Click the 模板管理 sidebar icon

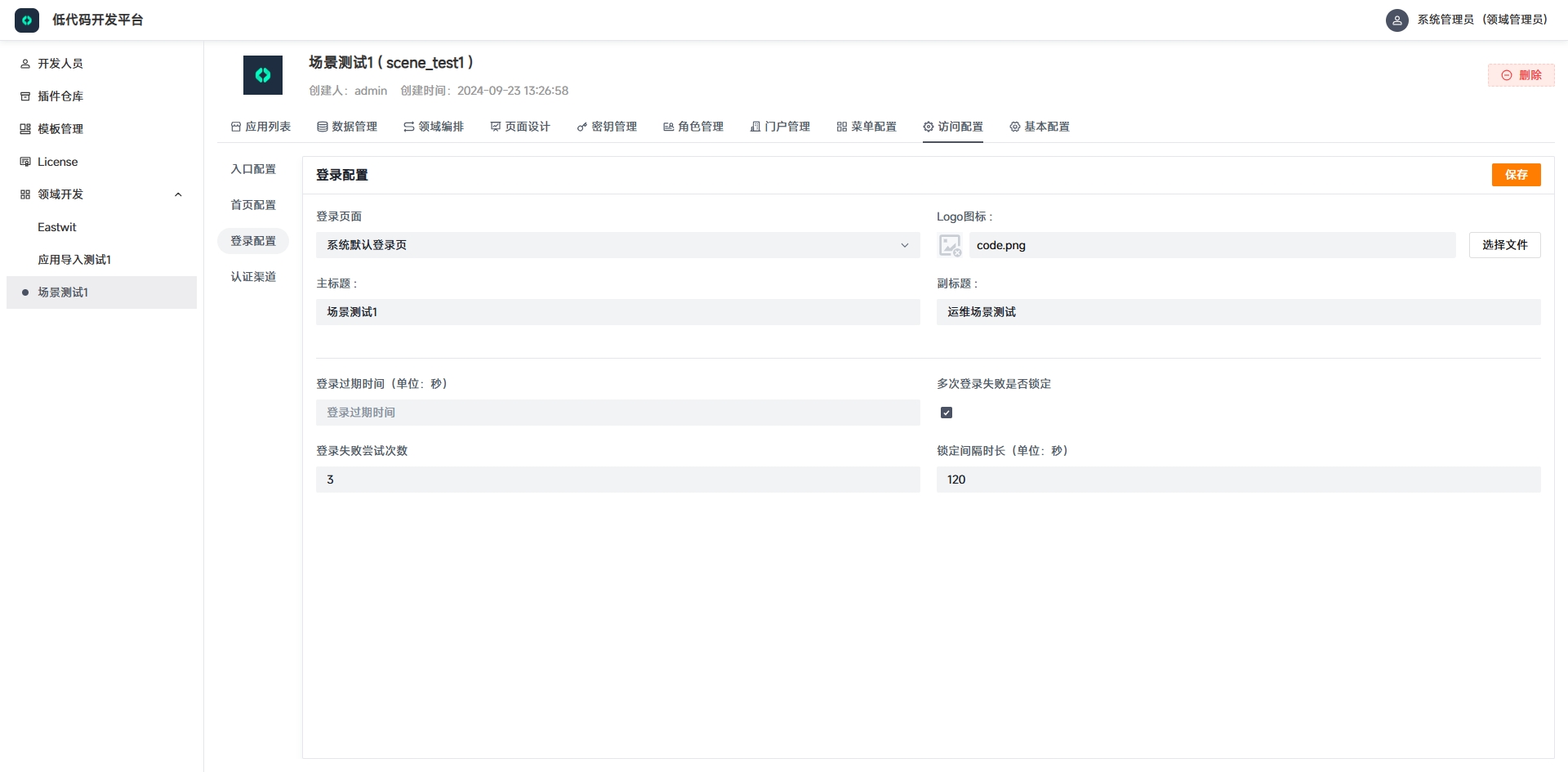(25, 129)
